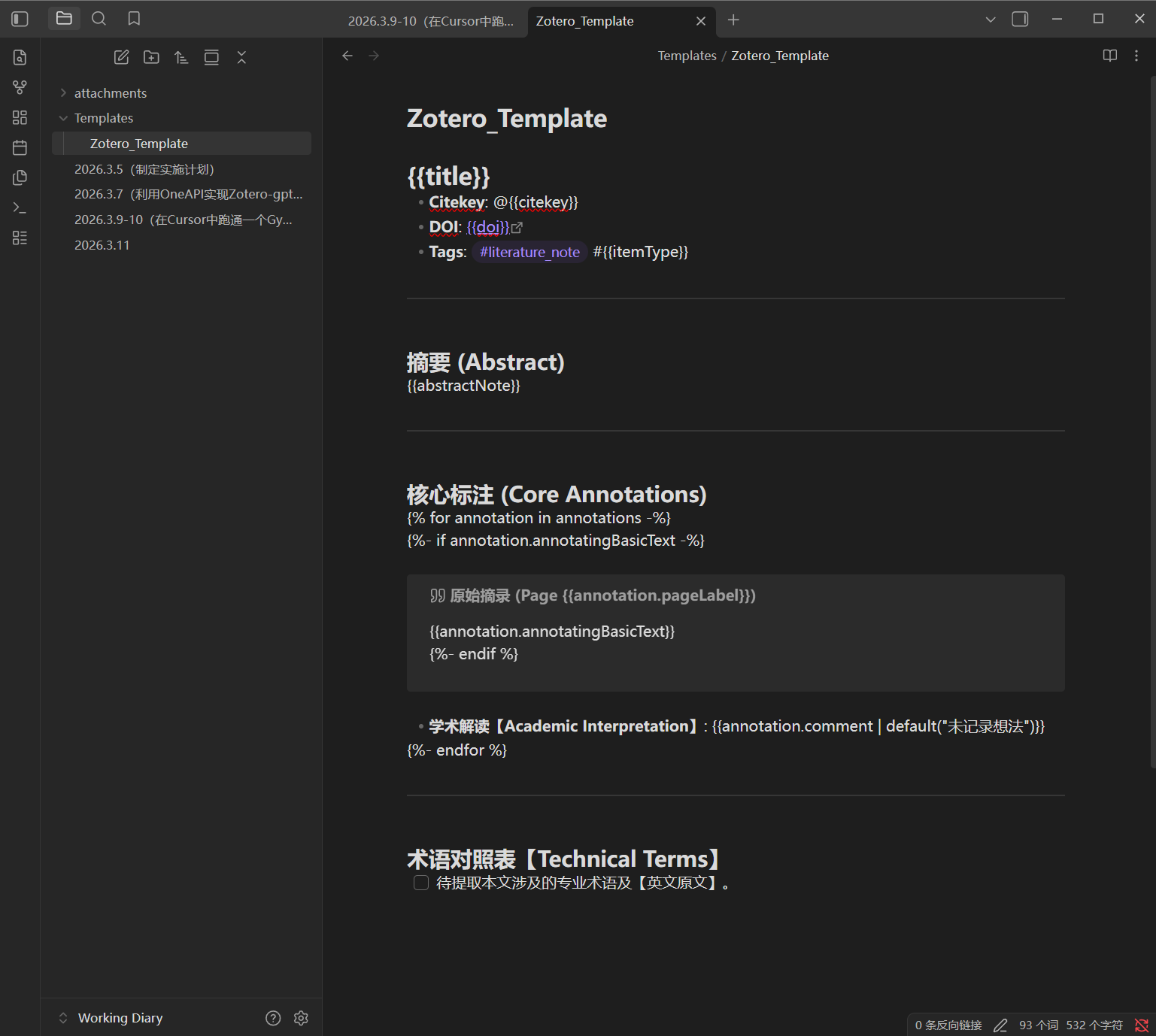
Task: Collapse all folders icon
Action: (x=241, y=57)
